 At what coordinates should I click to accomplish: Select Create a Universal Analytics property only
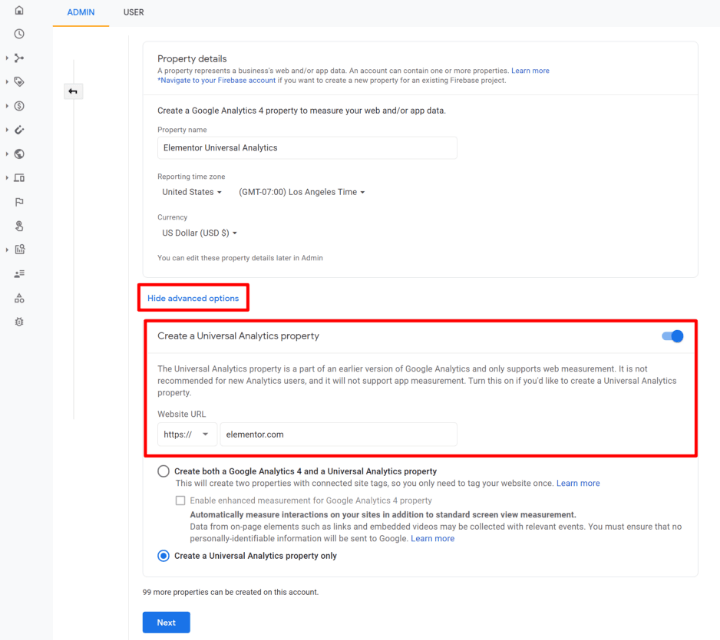click(163, 556)
